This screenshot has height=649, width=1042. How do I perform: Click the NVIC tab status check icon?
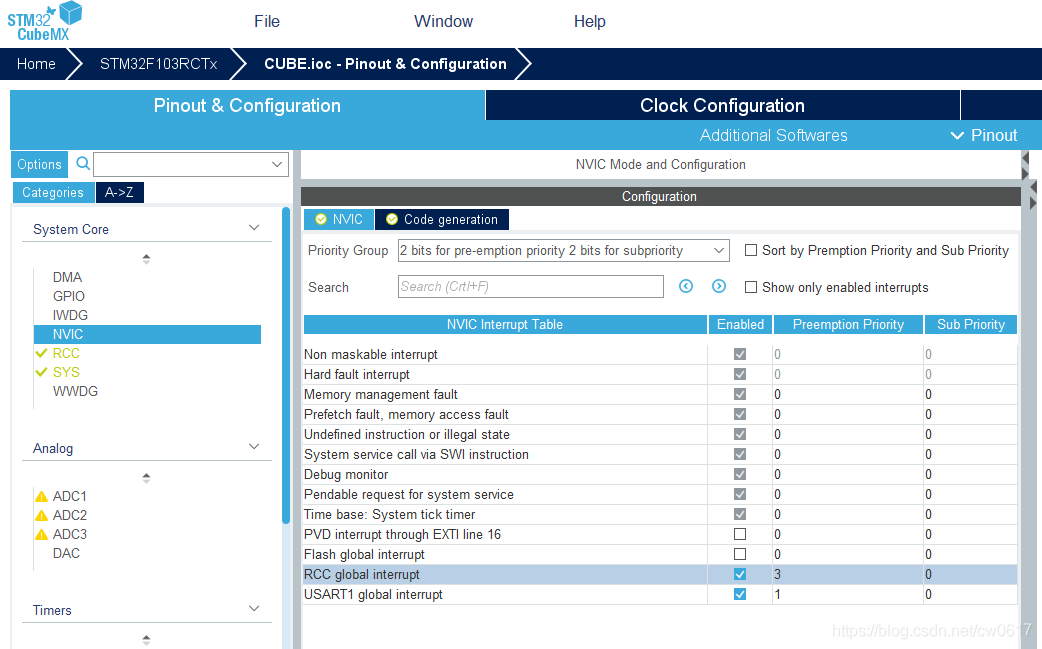click(321, 219)
